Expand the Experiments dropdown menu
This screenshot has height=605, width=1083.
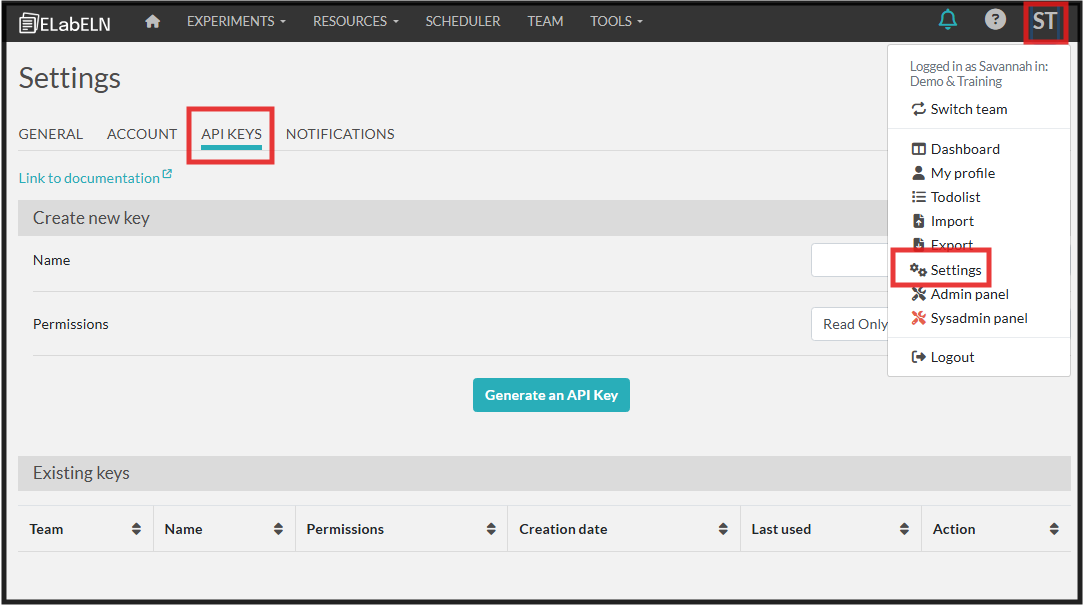click(236, 21)
